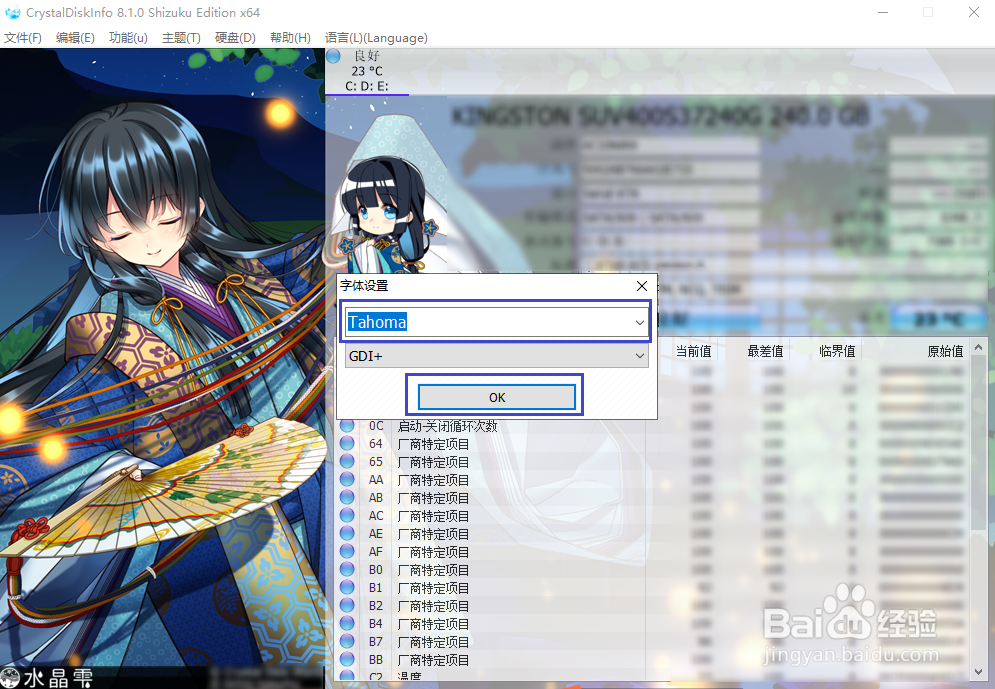
Task: Open the 帮助(H) menu
Action: coord(290,37)
